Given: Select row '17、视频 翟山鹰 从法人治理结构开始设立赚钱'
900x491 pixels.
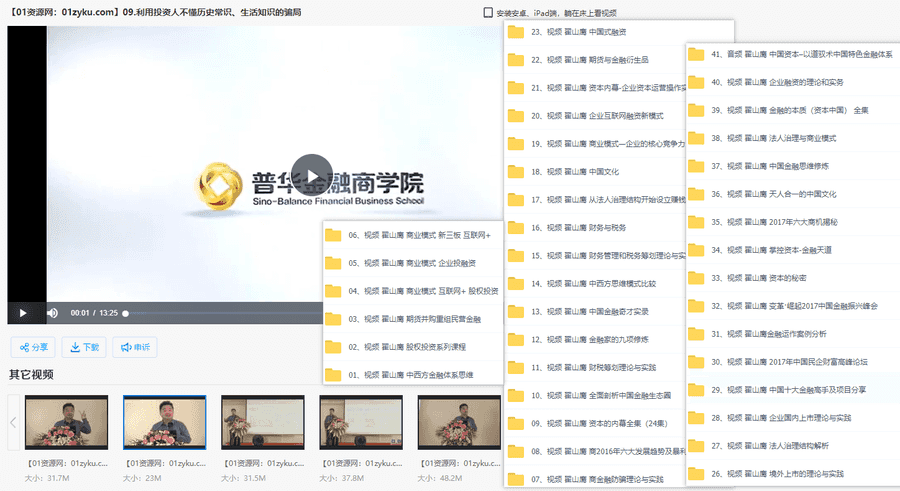Looking at the screenshot, I should pos(595,200).
